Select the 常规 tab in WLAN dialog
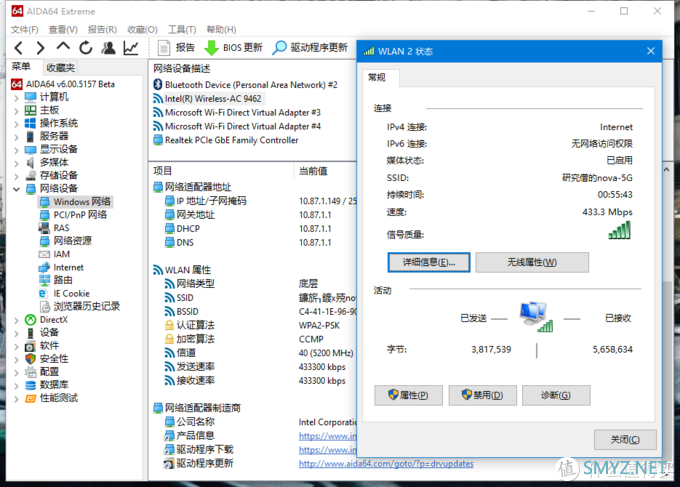 (380, 78)
